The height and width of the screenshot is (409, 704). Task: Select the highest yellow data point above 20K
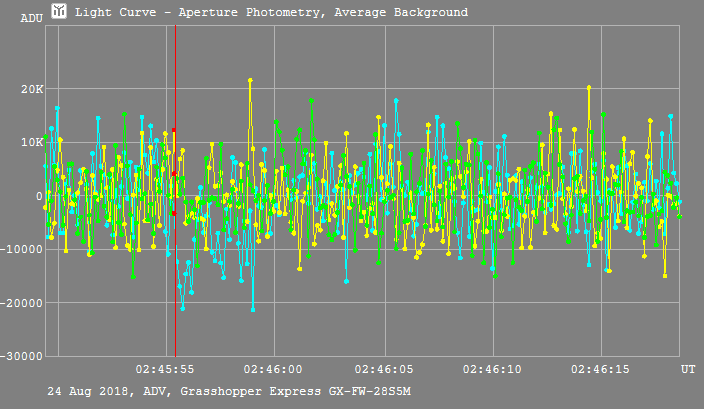click(250, 80)
